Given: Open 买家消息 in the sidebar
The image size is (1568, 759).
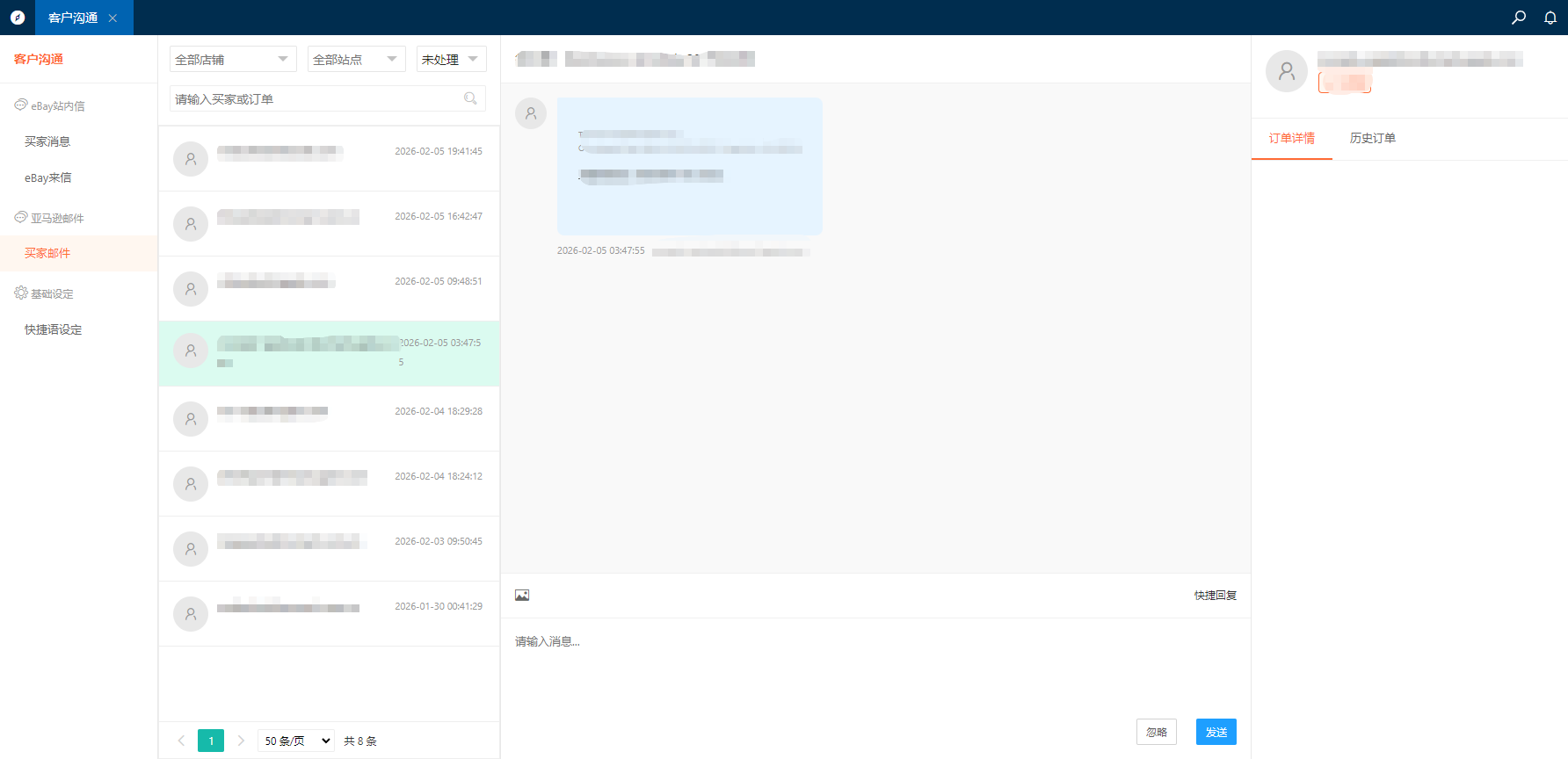Looking at the screenshot, I should pyautogui.click(x=47, y=141).
